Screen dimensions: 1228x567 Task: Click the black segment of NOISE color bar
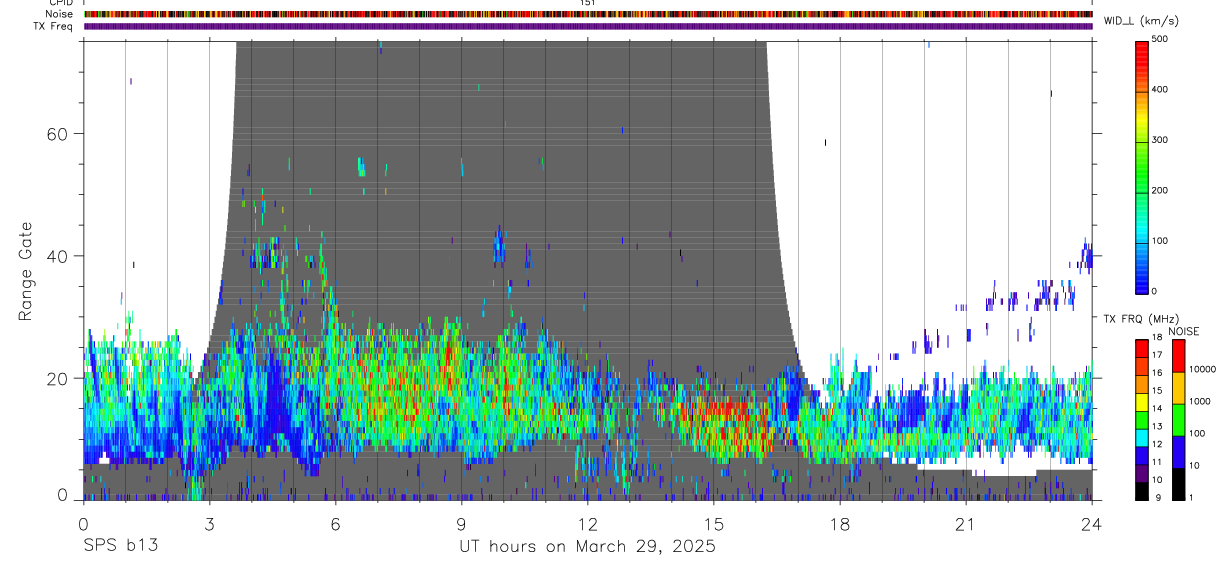tap(1178, 484)
